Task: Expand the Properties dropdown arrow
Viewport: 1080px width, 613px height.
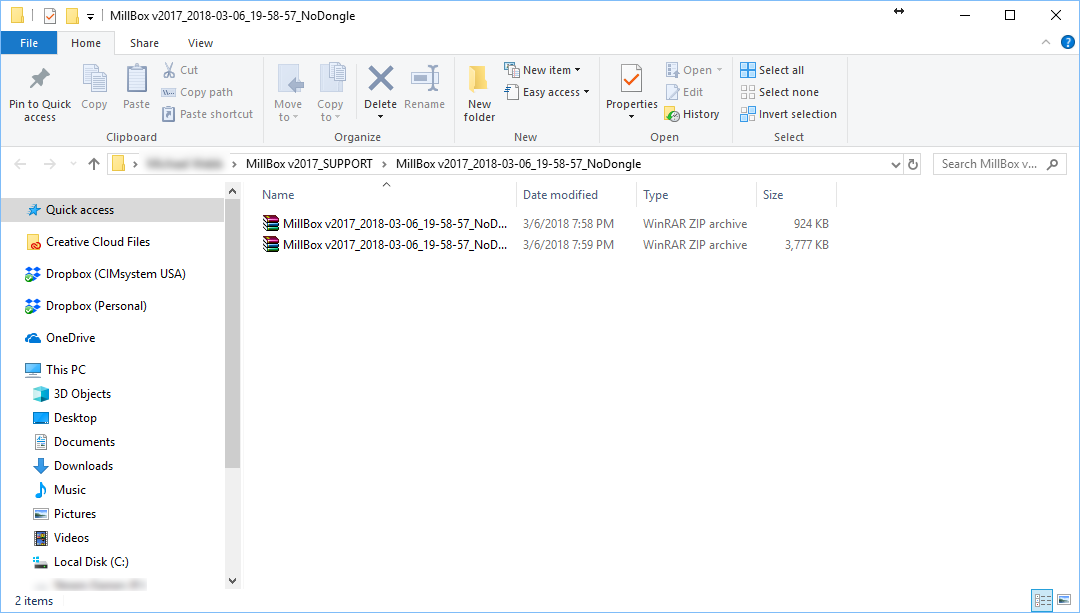Action: 631,117
